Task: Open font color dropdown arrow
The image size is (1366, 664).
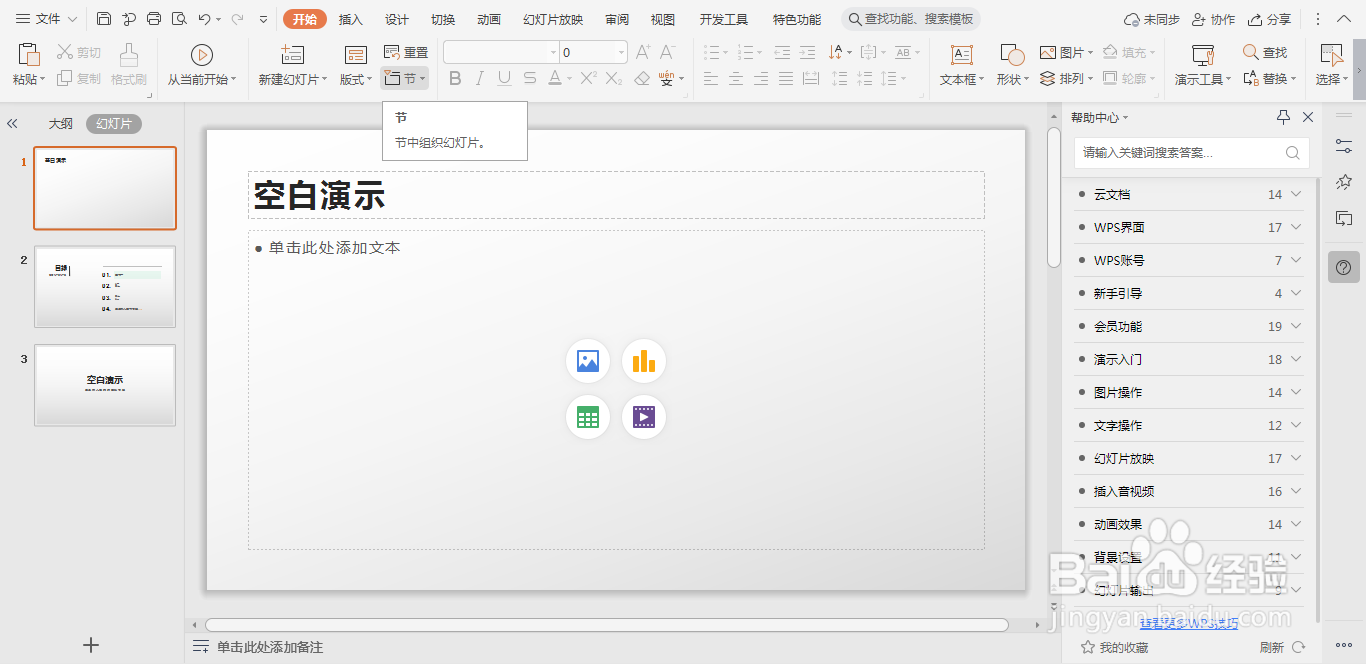Action: point(569,78)
